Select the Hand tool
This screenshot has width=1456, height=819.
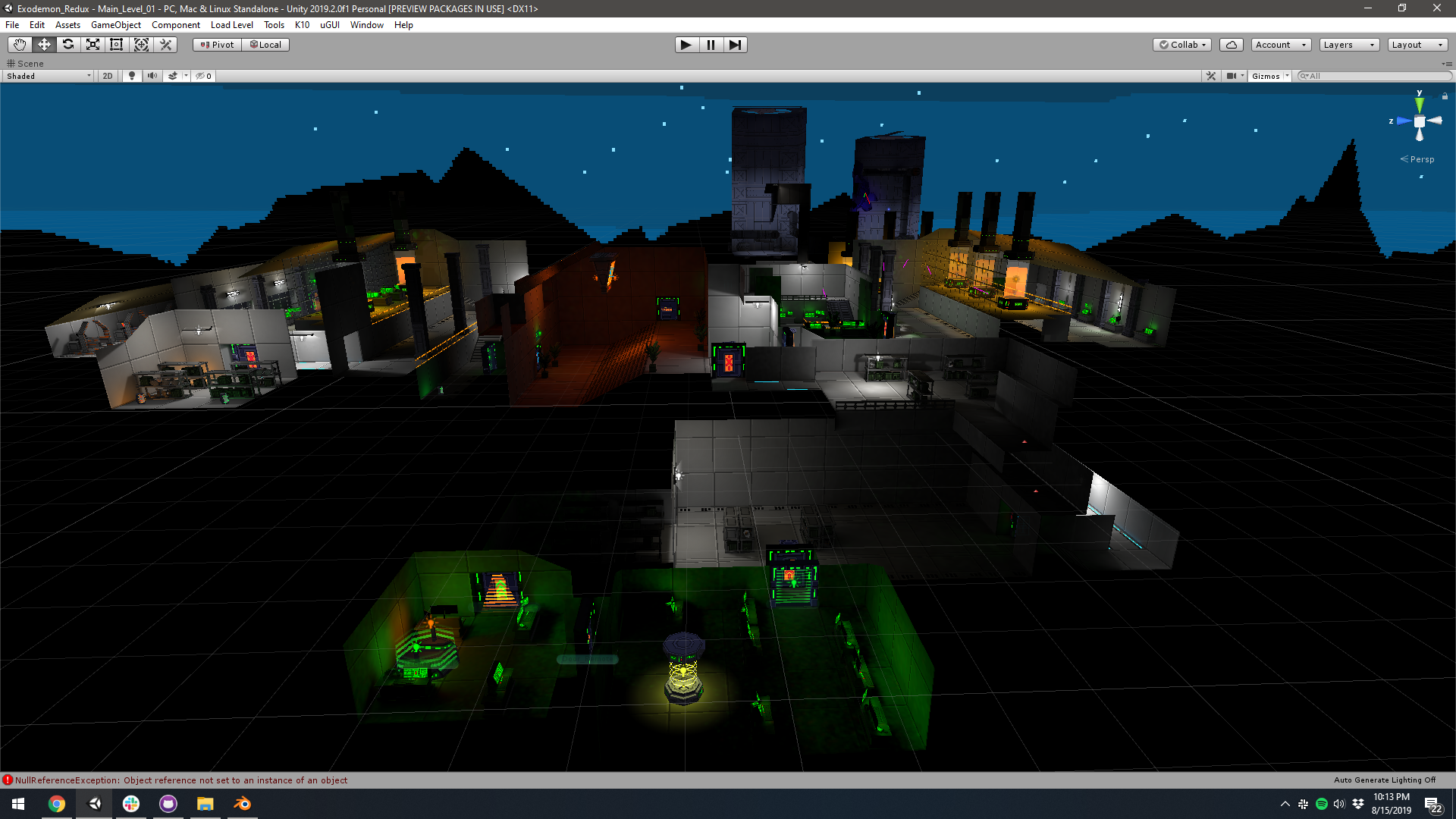20,45
